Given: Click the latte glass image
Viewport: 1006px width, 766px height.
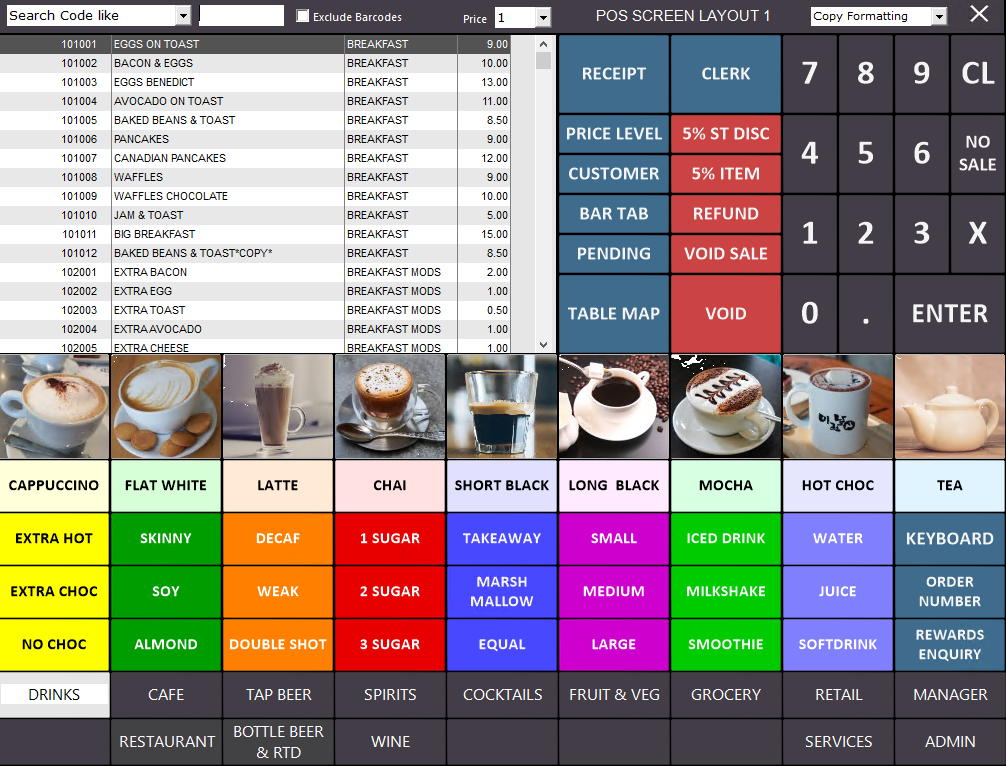Looking at the screenshot, I should [278, 406].
